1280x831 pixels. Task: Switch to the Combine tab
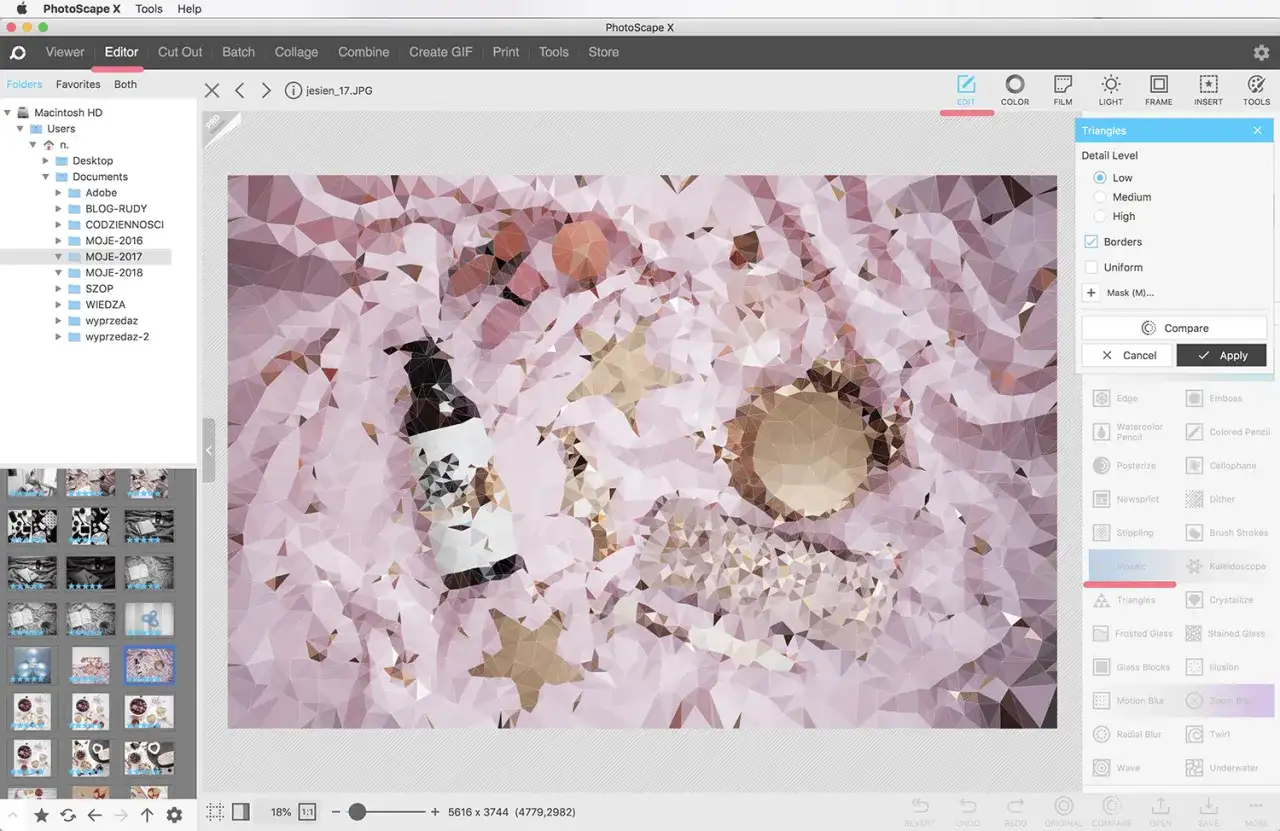[363, 52]
